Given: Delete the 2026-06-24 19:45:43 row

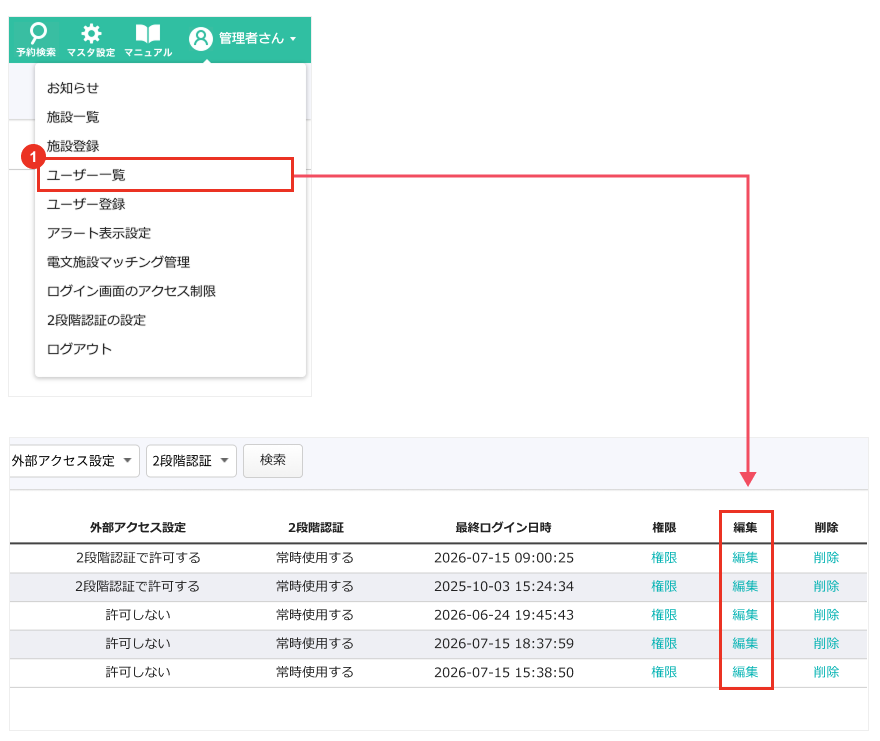Looking at the screenshot, I should click(826, 615).
